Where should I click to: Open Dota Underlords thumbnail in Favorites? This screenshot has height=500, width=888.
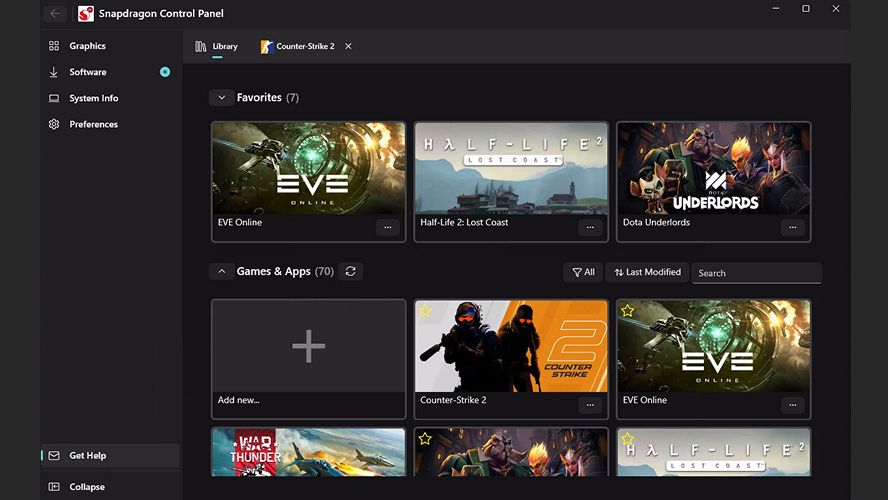coord(714,168)
